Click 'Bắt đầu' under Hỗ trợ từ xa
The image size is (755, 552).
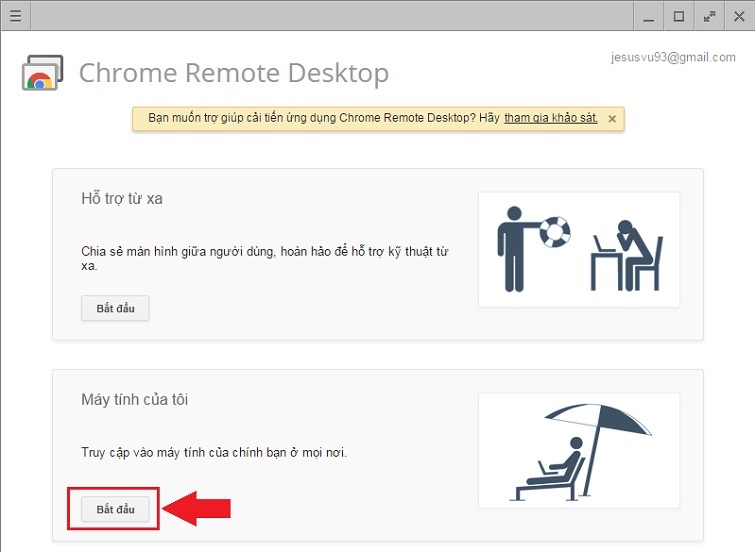[x=115, y=308]
